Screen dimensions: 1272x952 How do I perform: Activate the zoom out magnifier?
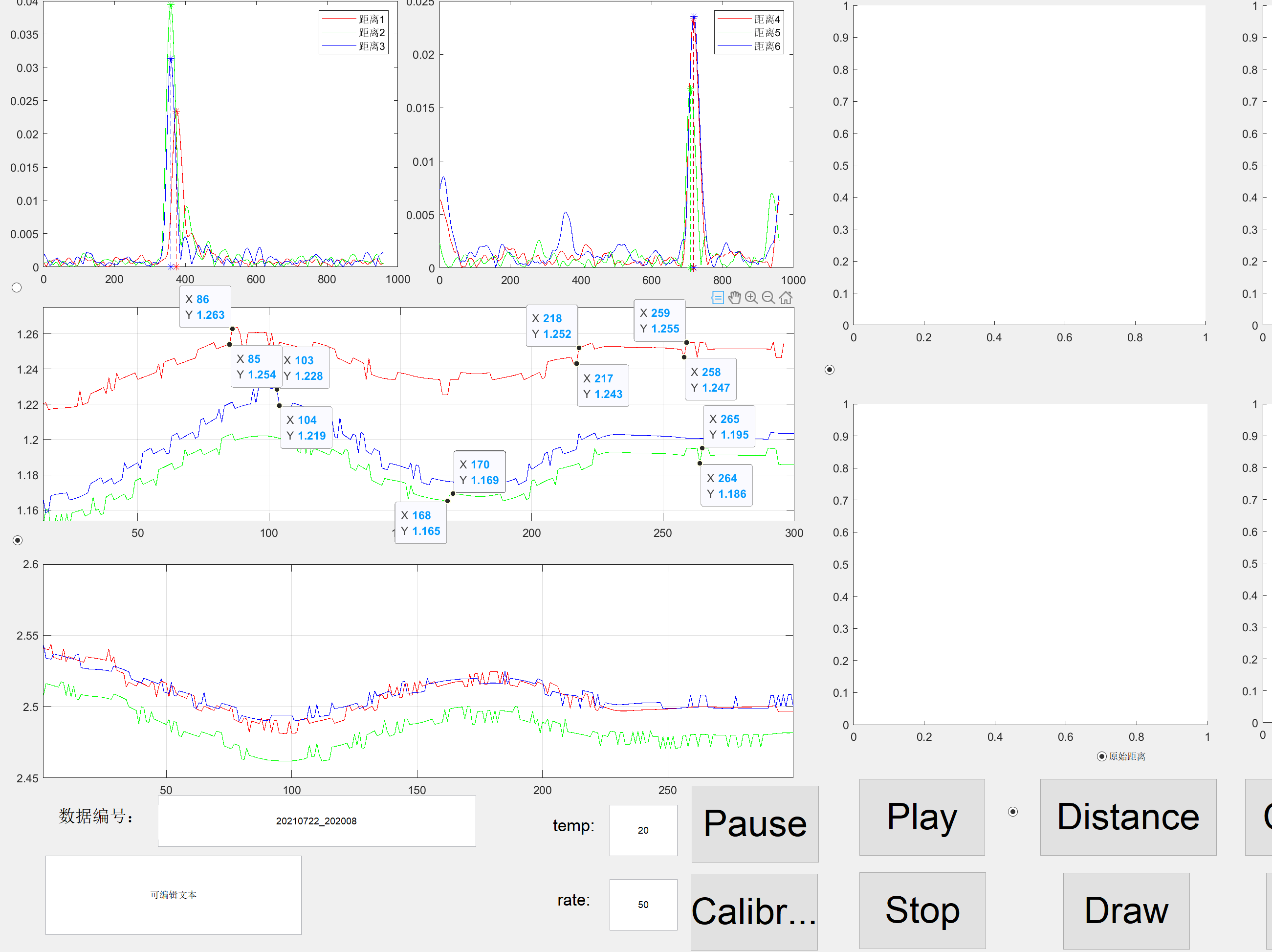pos(768,297)
